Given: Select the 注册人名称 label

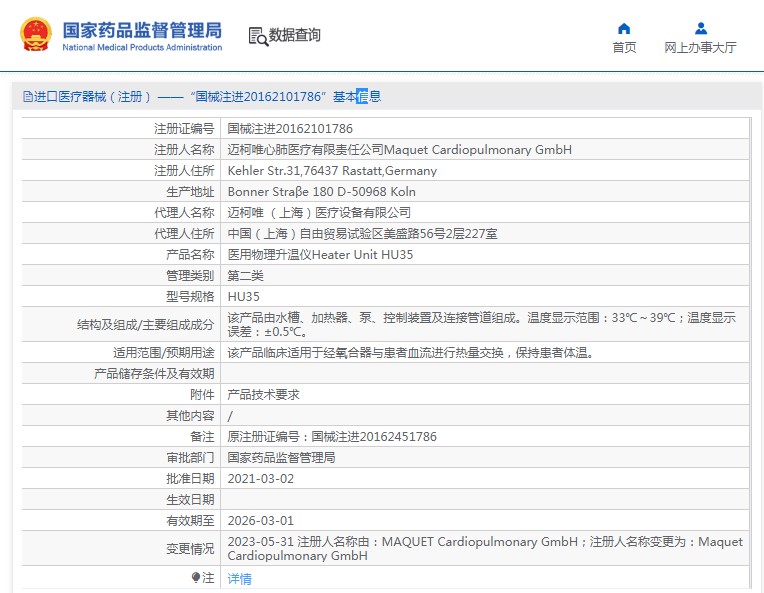Looking at the screenshot, I should [184, 150].
